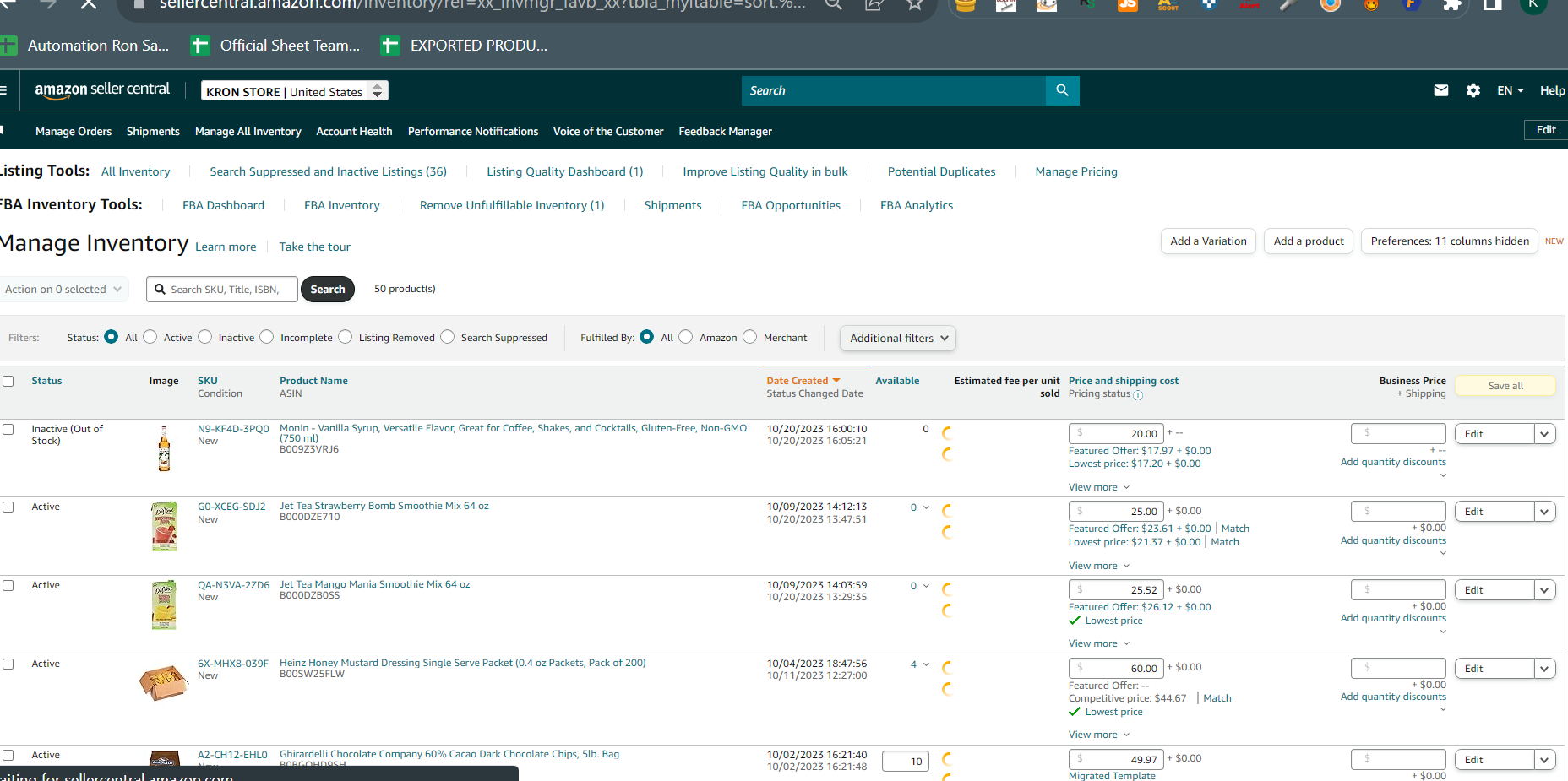Viewport: 1568px width, 781px height.
Task: Choose the Search Suppressed status filter
Action: (448, 337)
